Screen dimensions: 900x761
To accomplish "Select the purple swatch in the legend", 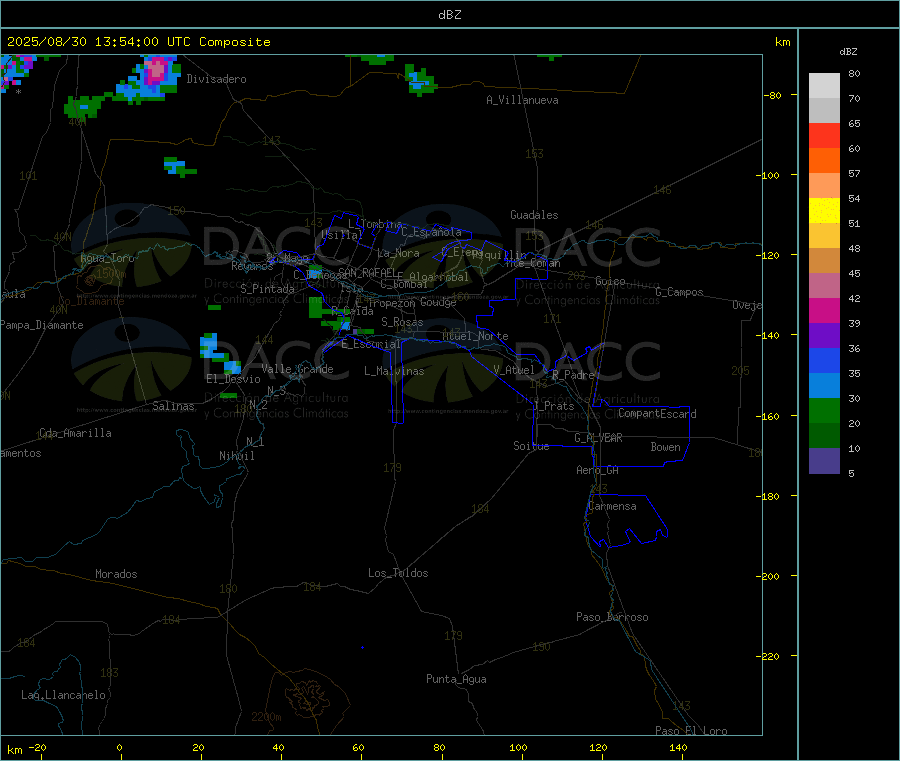I will click(824, 336).
